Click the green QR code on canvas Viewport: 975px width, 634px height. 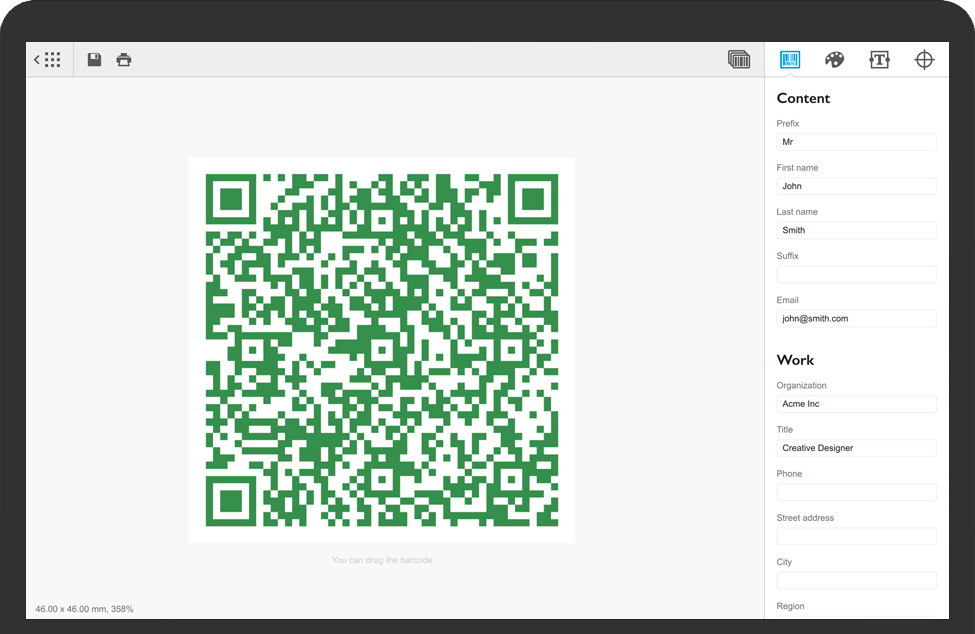pyautogui.click(x=381, y=350)
